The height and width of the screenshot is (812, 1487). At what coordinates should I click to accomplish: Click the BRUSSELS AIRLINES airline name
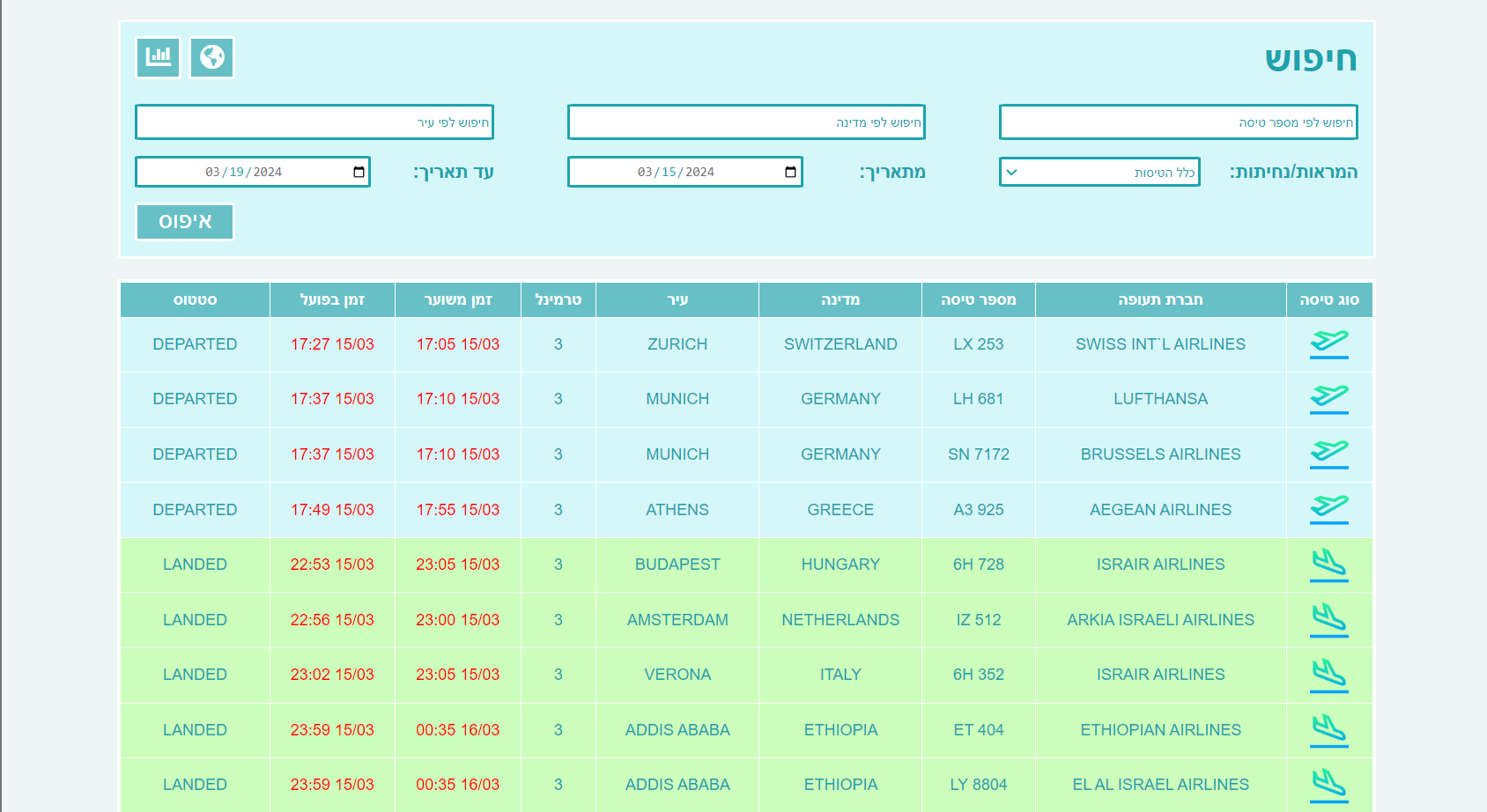pos(1160,454)
